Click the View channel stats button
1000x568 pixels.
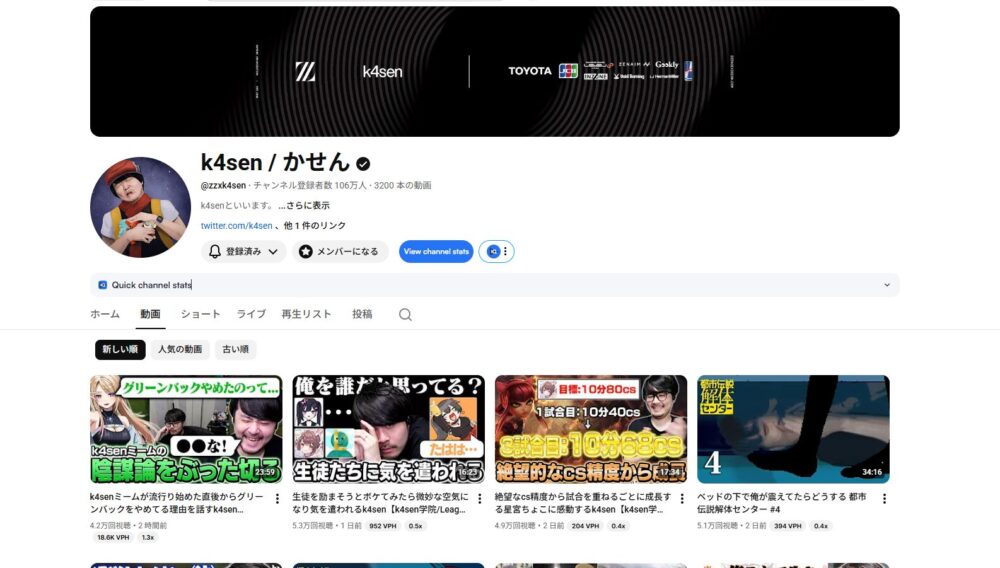(x=436, y=251)
